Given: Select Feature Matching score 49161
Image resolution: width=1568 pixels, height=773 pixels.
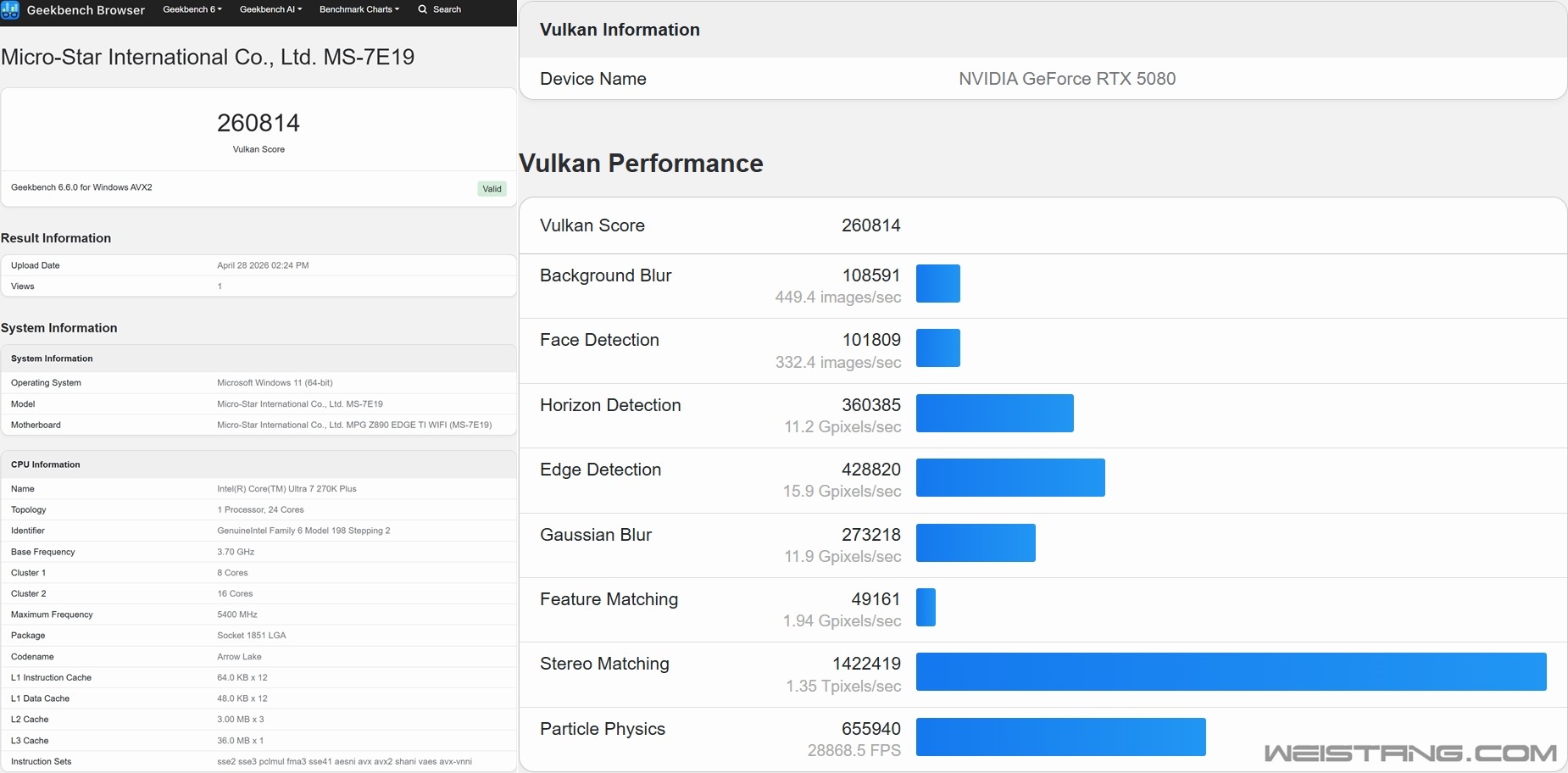Looking at the screenshot, I should tap(876, 599).
